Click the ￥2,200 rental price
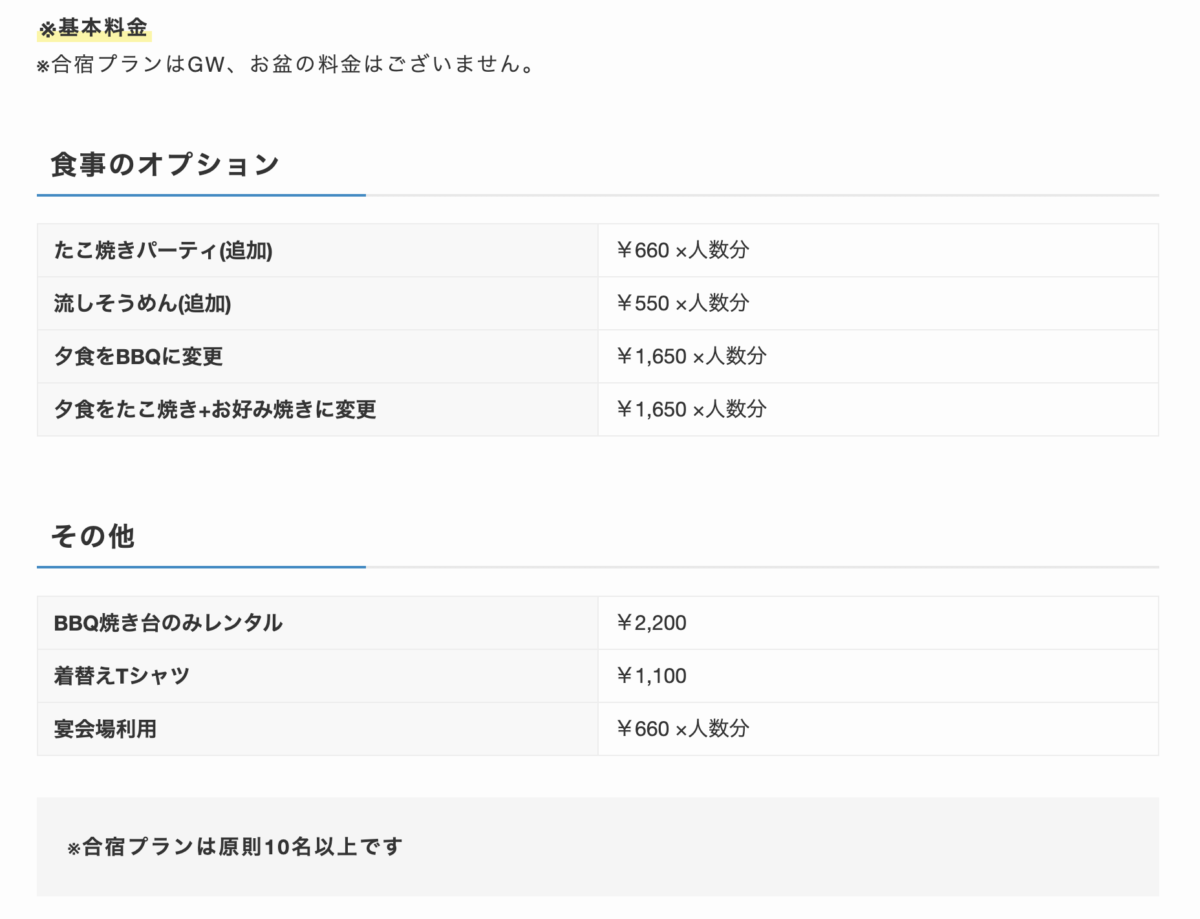Image resolution: width=1200 pixels, height=919 pixels. (651, 624)
